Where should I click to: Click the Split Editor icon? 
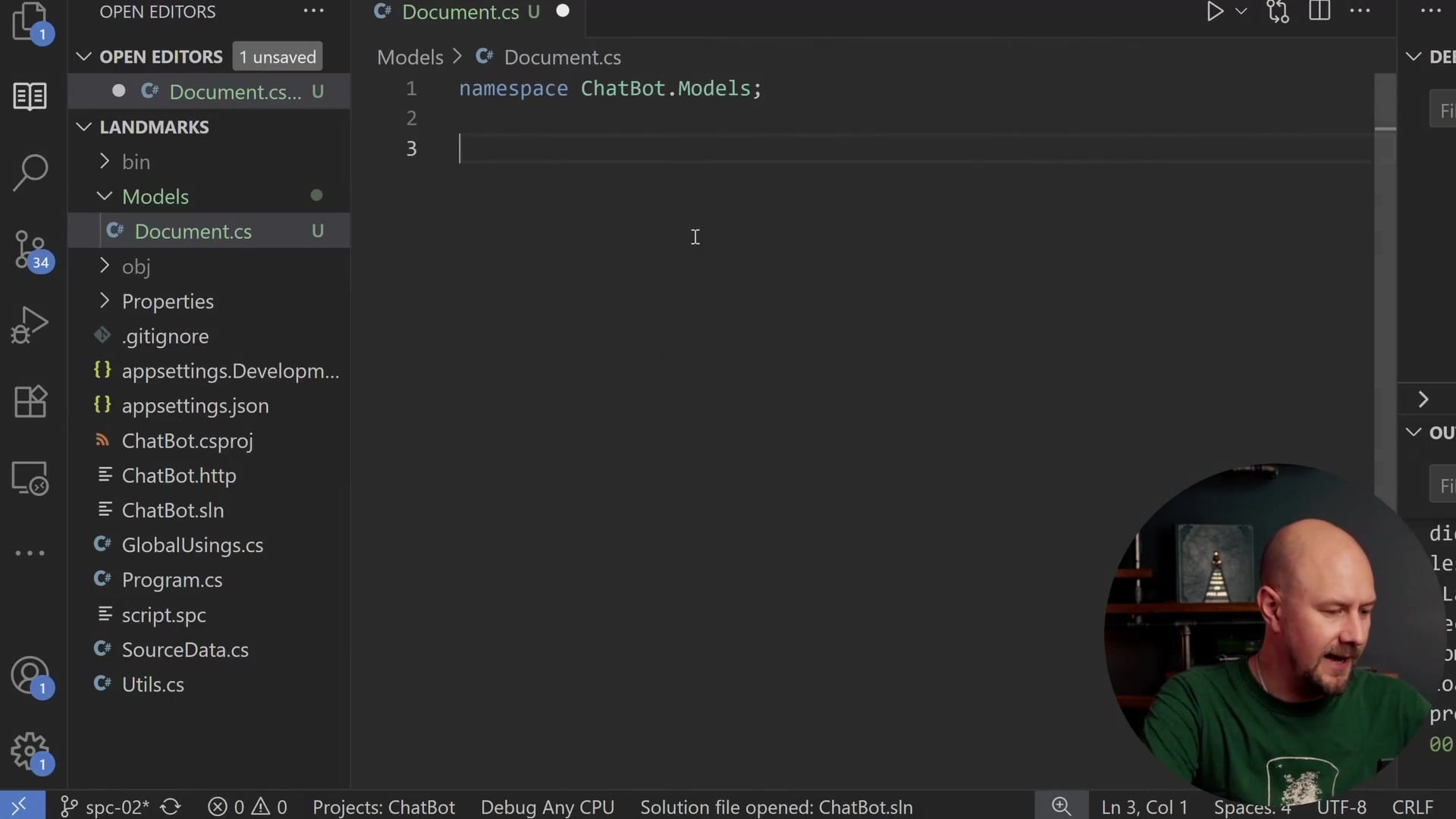coord(1319,11)
